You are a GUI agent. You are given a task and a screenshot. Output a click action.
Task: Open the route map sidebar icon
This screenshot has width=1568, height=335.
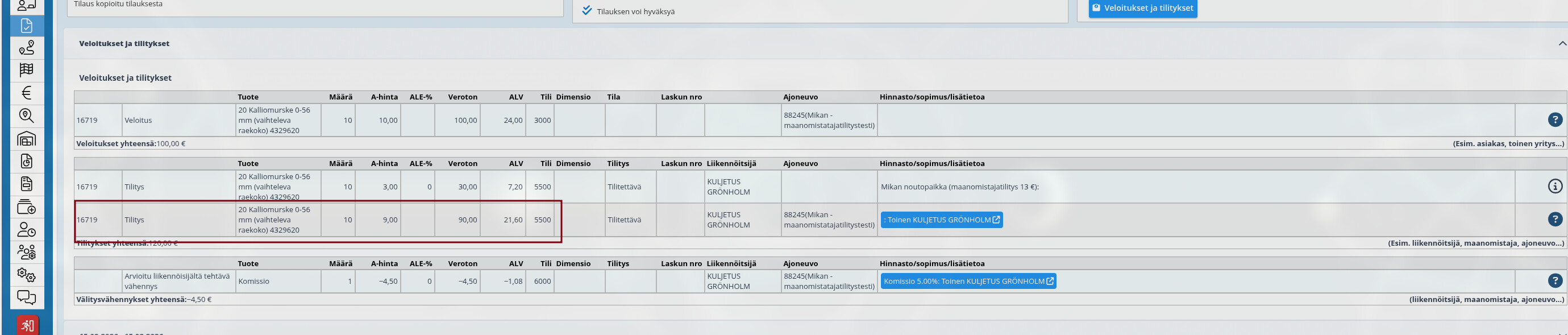pyautogui.click(x=27, y=48)
